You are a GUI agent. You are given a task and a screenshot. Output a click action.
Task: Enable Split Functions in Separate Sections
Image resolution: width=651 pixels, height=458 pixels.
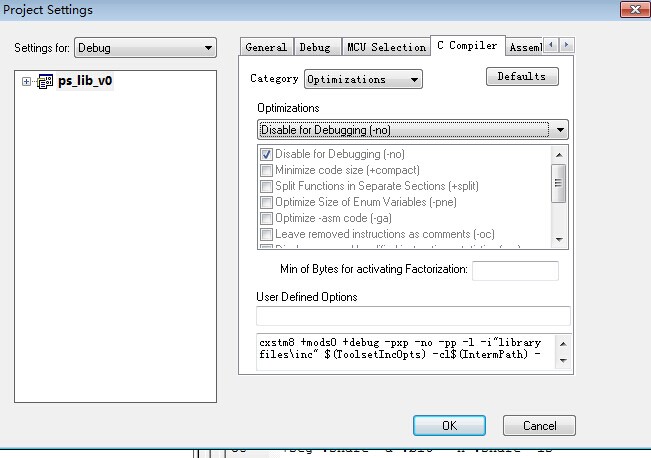click(267, 186)
